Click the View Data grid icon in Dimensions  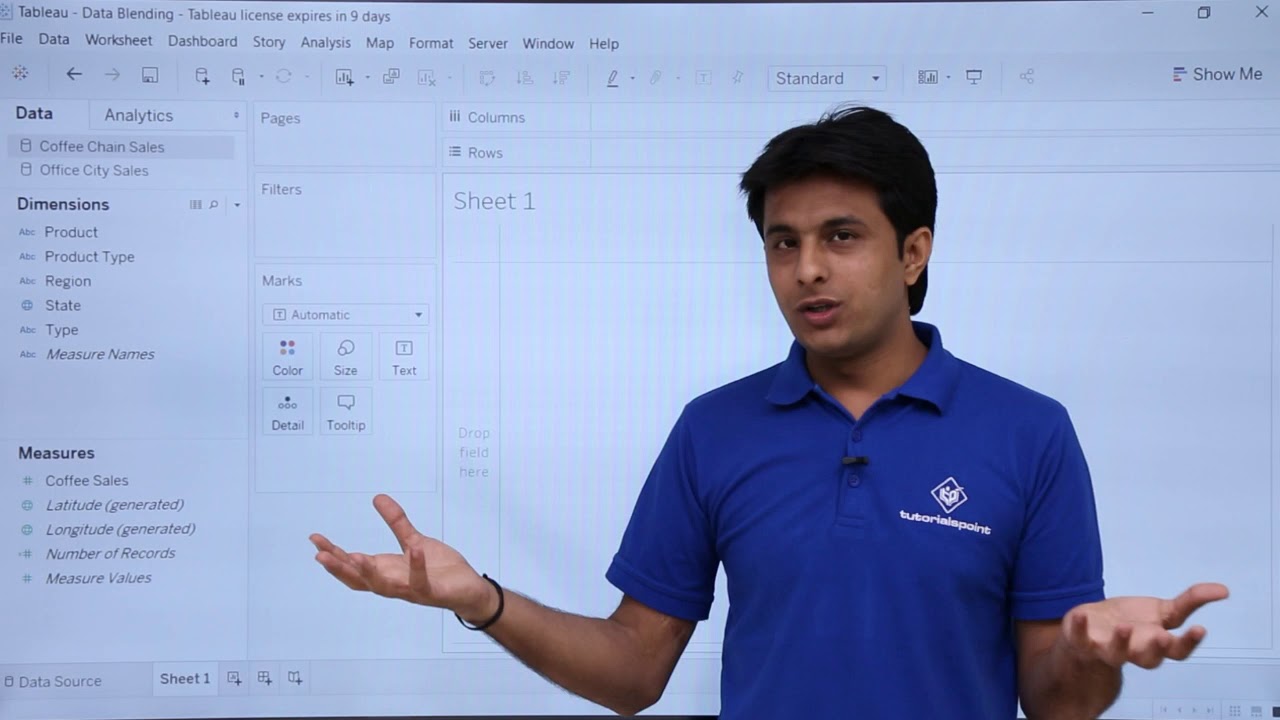click(196, 204)
